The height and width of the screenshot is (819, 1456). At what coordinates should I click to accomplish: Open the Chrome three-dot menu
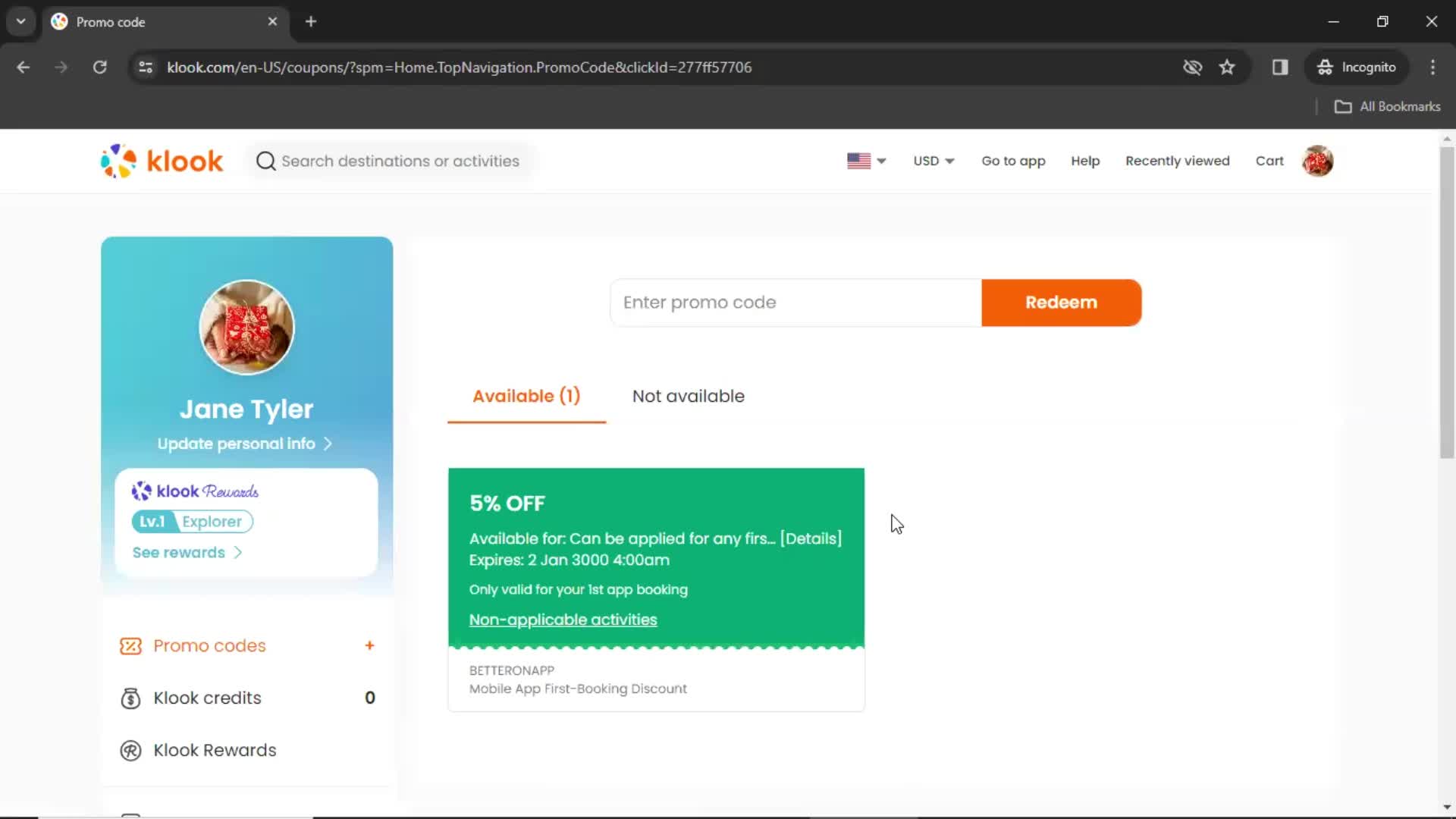pos(1432,67)
